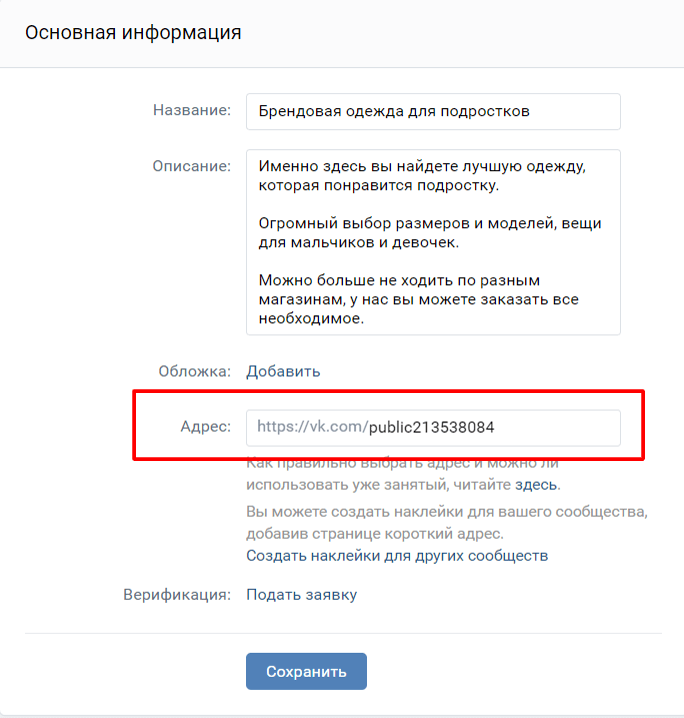This screenshot has width=684, height=718.
Task: Apply for verification via Подать заявку
Action: (301, 595)
